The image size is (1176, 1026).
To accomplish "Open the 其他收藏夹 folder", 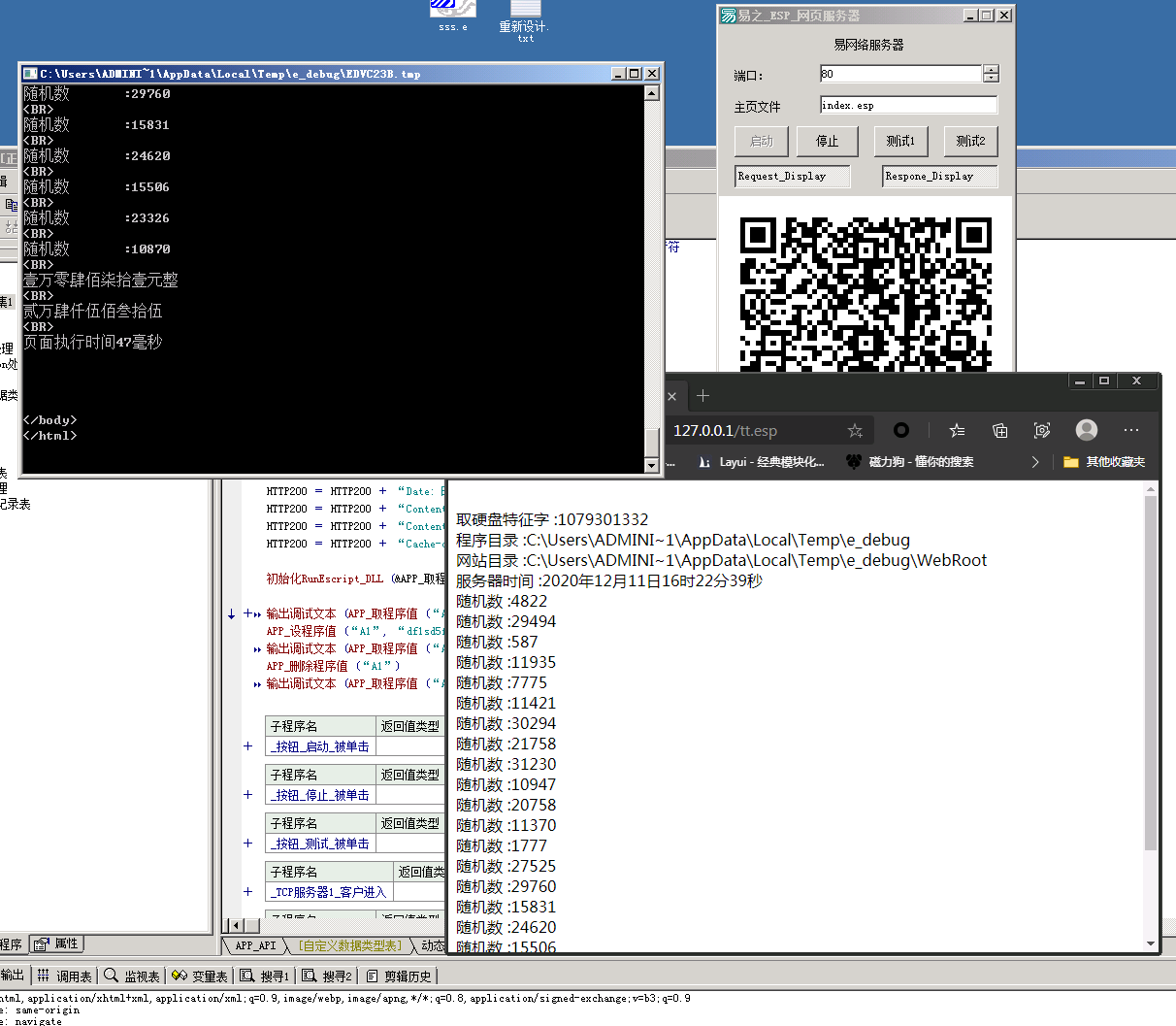I will pyautogui.click(x=1104, y=462).
